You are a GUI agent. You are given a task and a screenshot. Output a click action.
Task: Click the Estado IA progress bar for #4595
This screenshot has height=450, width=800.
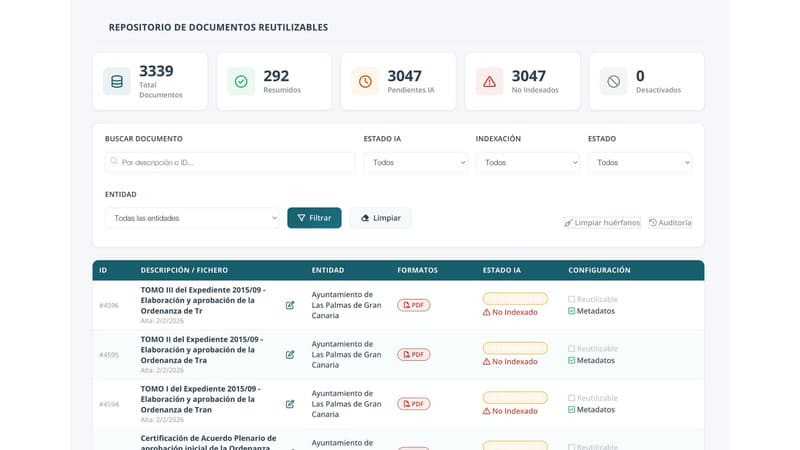click(x=515, y=348)
